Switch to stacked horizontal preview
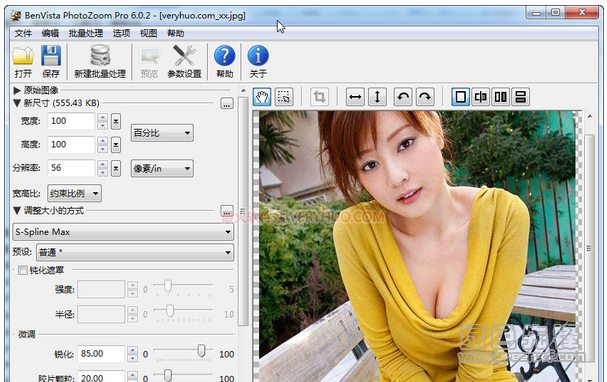The image size is (607, 382). tap(521, 97)
